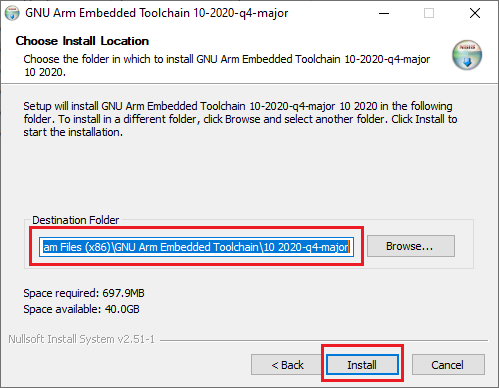Click the Space available: 40.0GB text

coord(81,309)
